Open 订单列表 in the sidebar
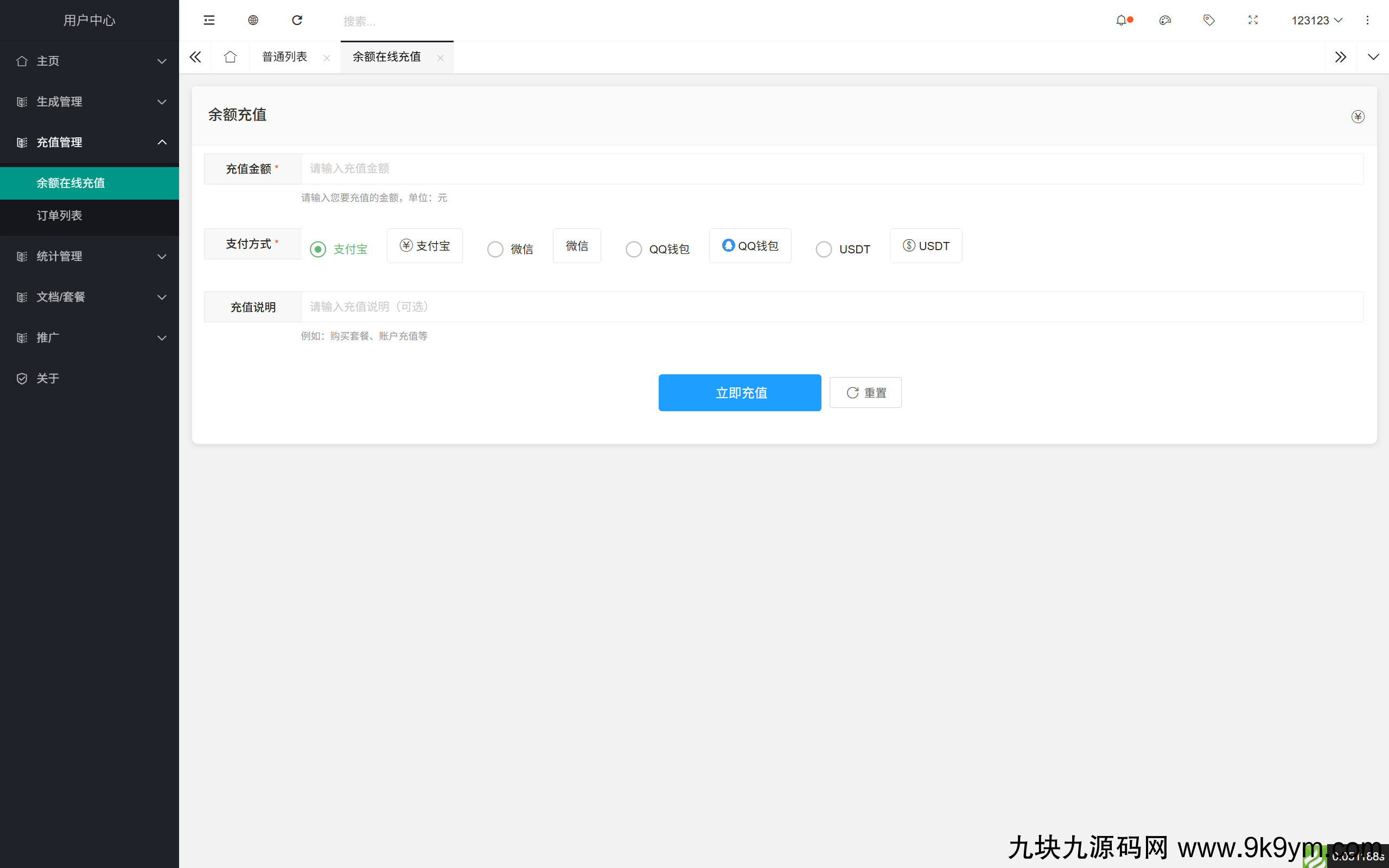Screen dimensions: 1389x868 point(60,215)
